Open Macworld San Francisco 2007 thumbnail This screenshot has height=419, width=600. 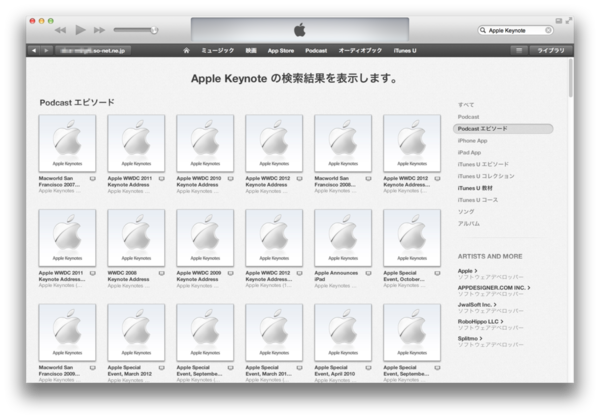(x=67, y=143)
